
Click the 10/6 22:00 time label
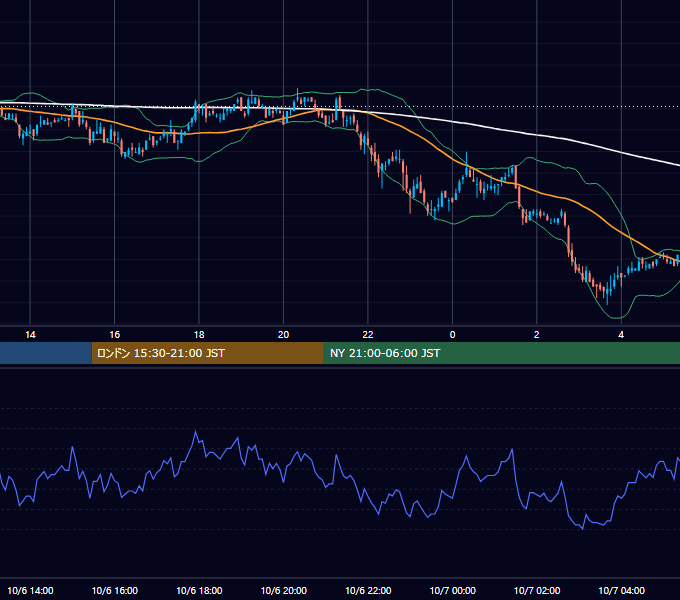point(368,590)
